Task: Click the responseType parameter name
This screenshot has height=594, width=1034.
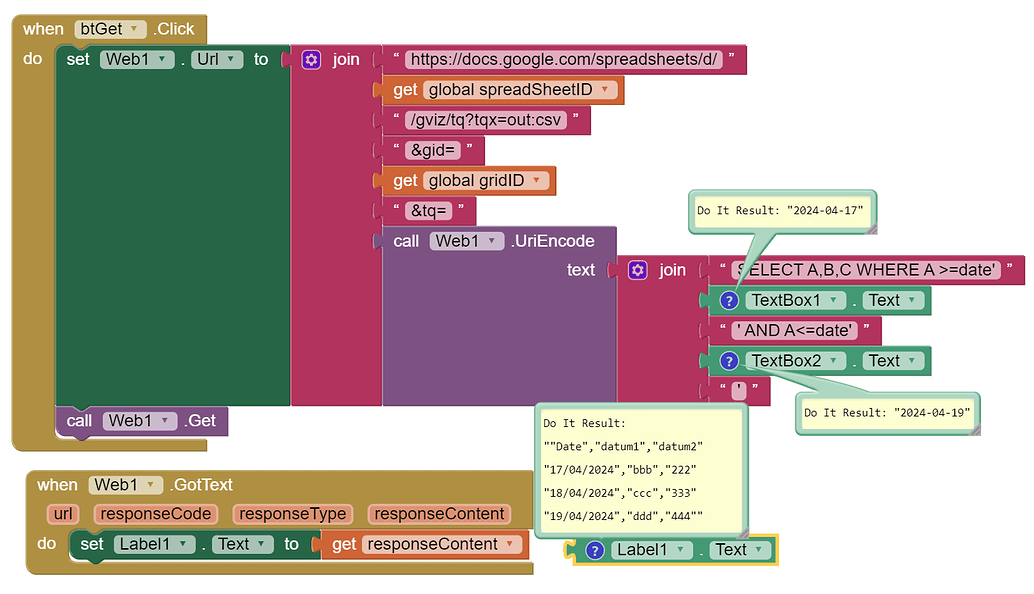Action: (292, 514)
